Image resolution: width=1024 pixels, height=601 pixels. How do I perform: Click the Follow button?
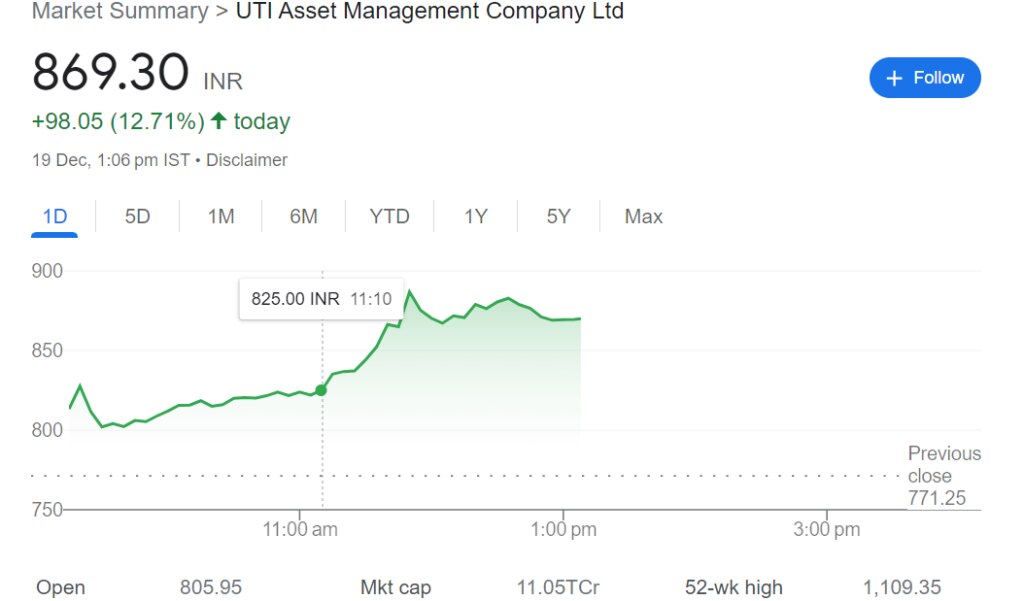point(925,77)
